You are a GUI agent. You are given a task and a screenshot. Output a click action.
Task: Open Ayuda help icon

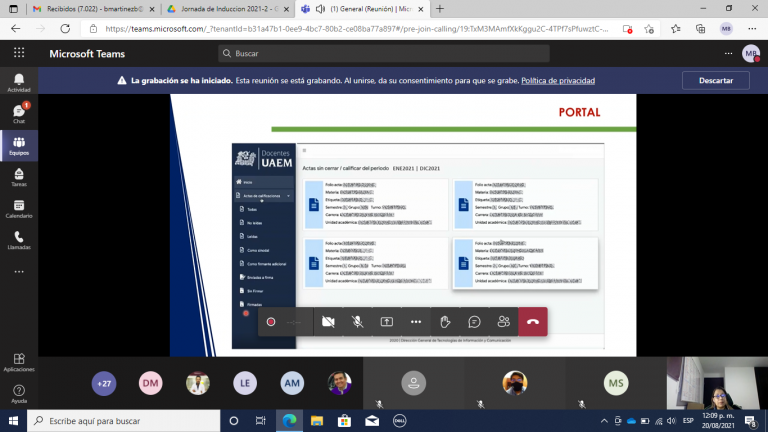pos(19,393)
